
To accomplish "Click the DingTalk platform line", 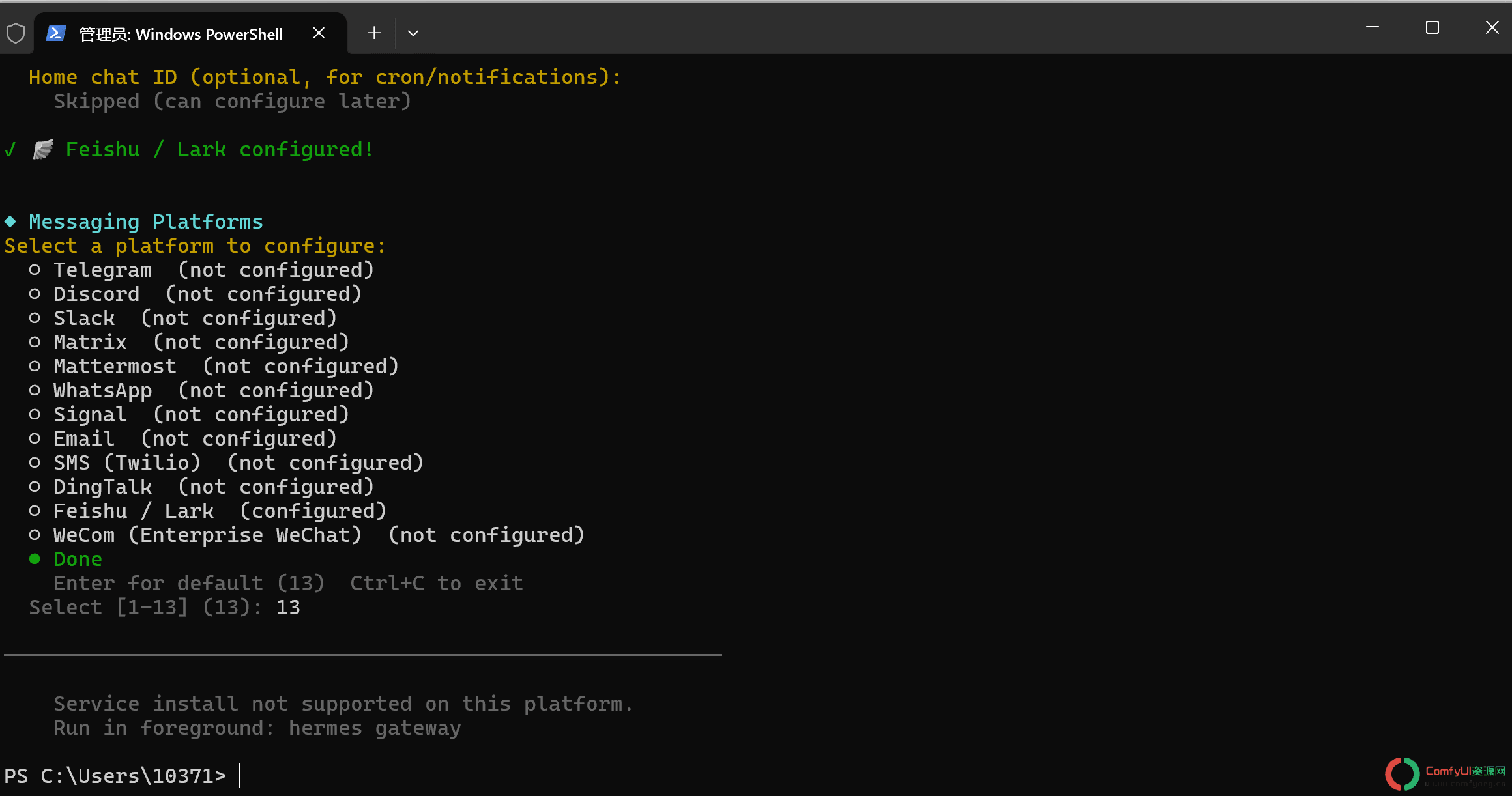I will coord(201,487).
